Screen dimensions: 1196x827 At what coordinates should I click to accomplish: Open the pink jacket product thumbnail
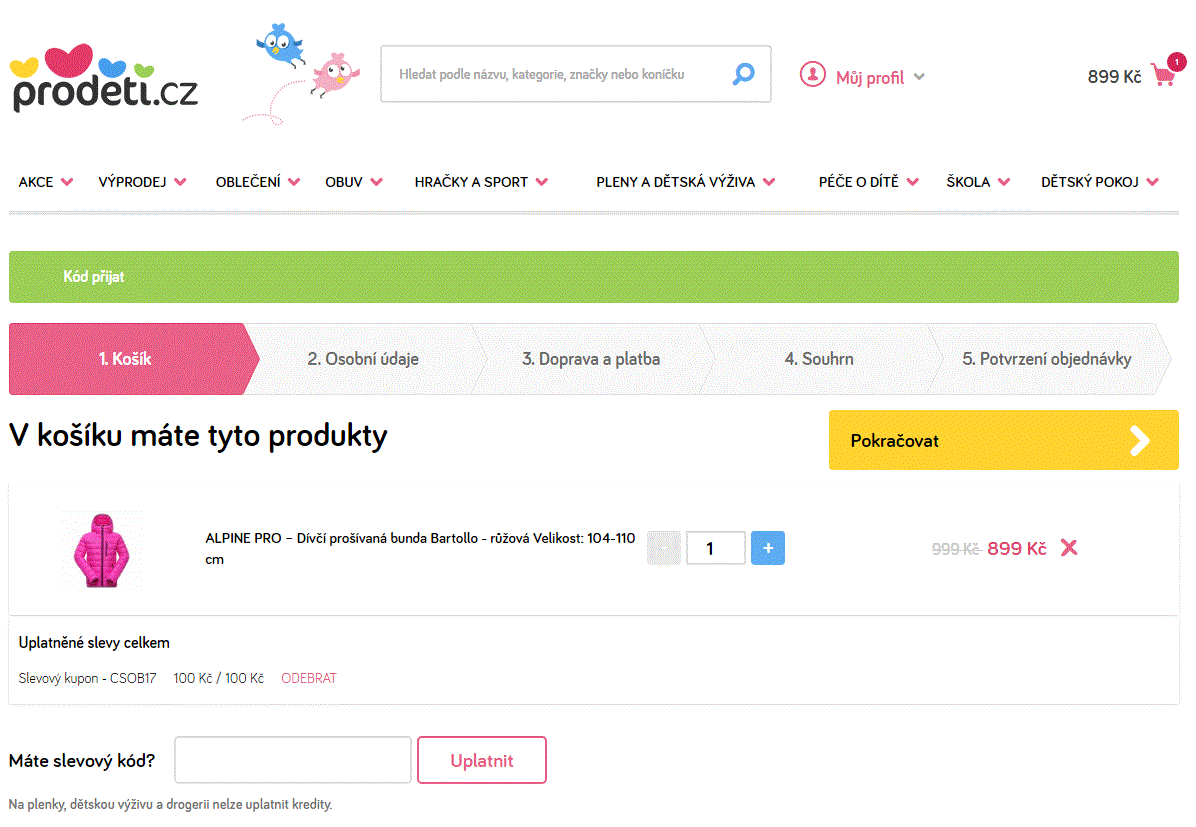[x=101, y=549]
